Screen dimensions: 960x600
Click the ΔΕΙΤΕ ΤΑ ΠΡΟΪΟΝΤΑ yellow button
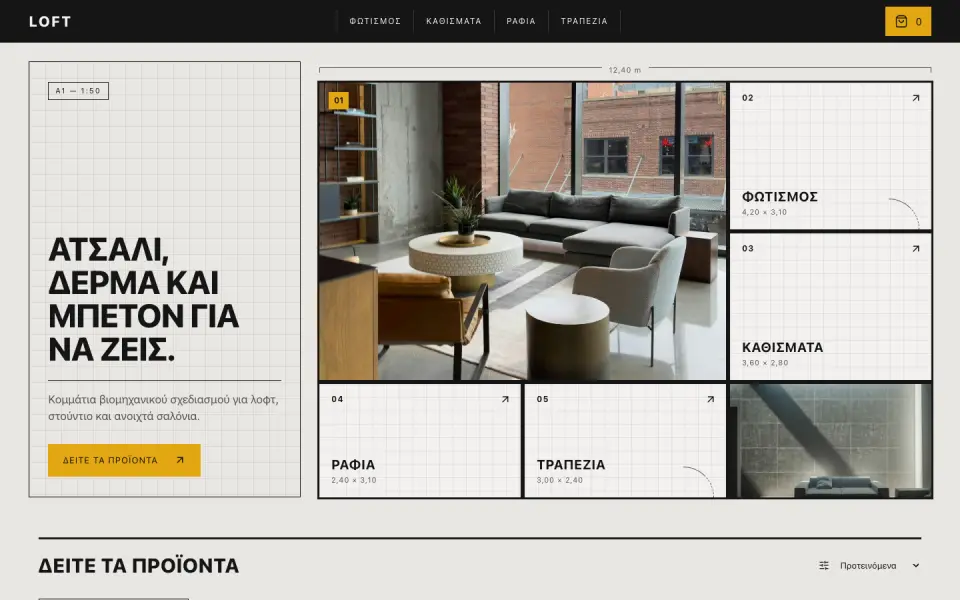click(x=124, y=460)
